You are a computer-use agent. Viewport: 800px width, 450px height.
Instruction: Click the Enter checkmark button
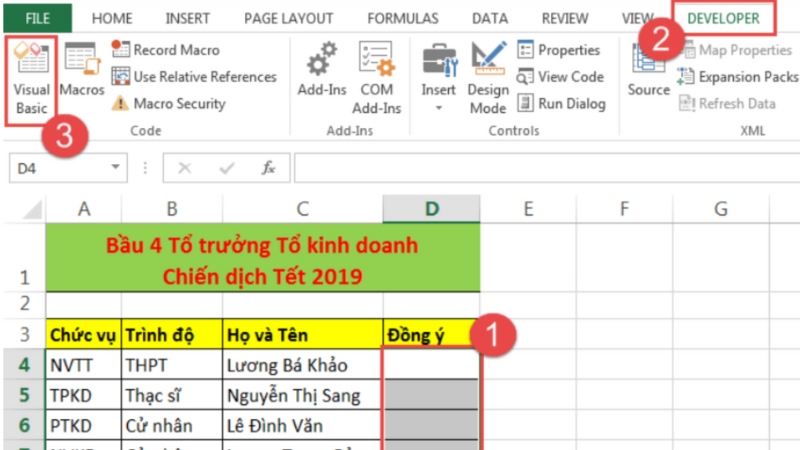[x=227, y=168]
